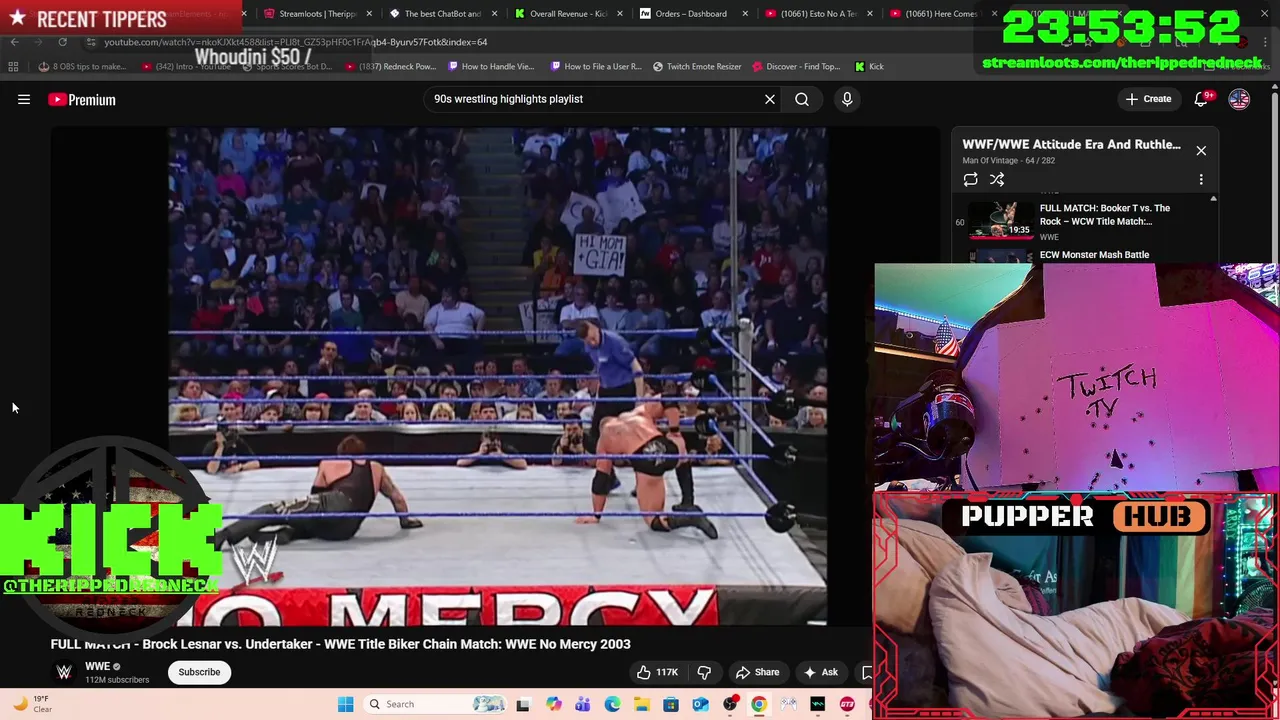Open How to File a User R... bookmark
The image size is (1280, 720).
click(x=596, y=66)
